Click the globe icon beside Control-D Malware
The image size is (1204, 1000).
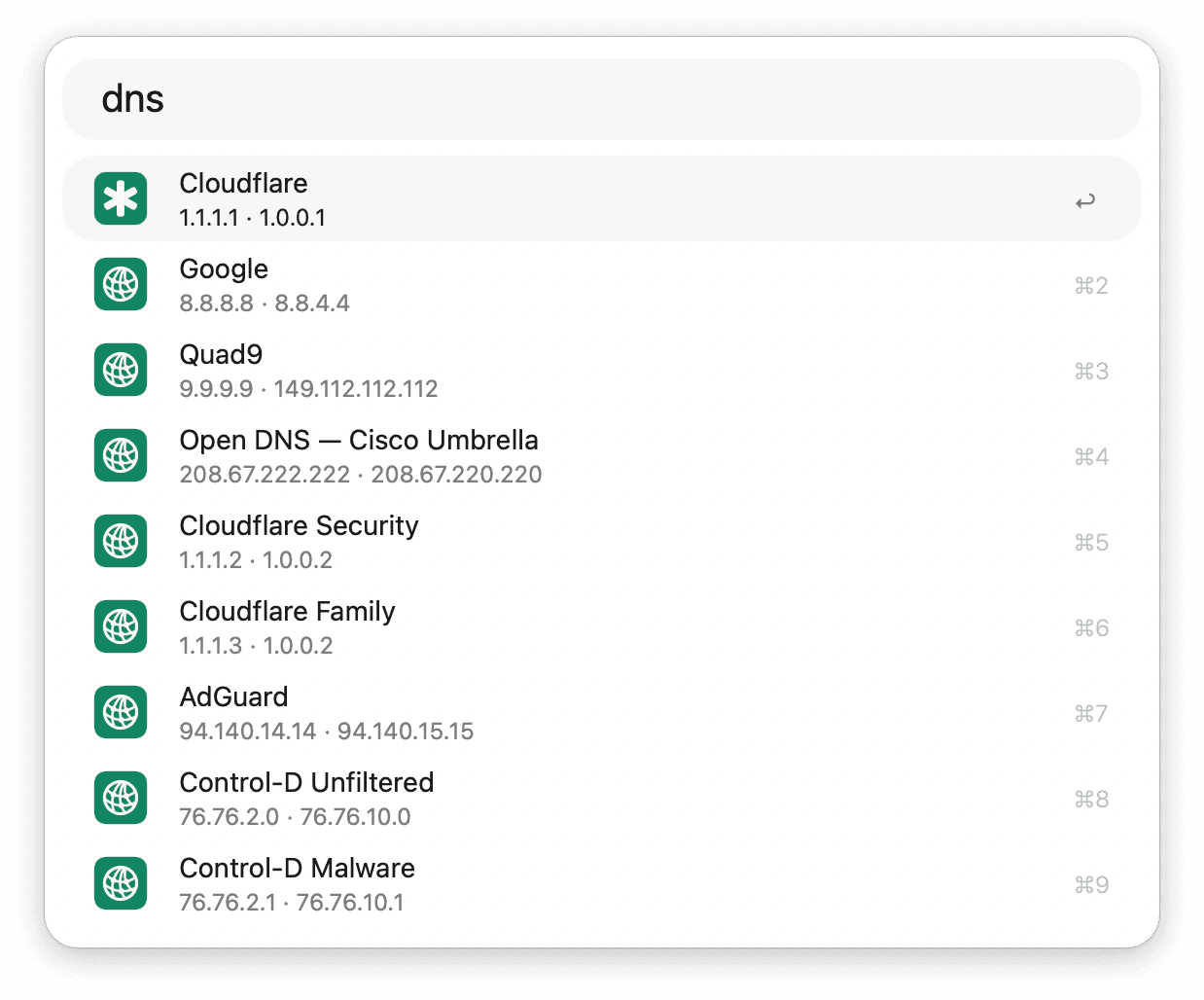point(121,884)
